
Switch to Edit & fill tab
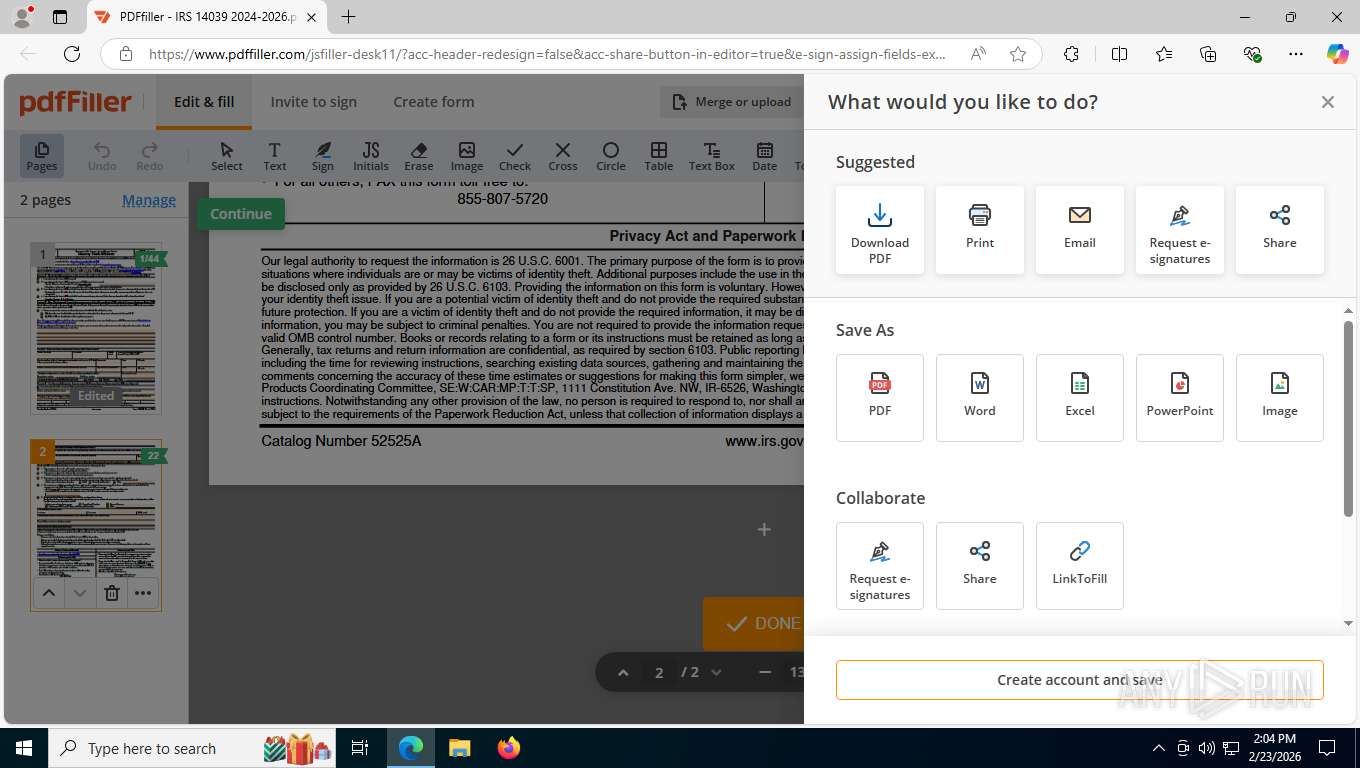(204, 102)
